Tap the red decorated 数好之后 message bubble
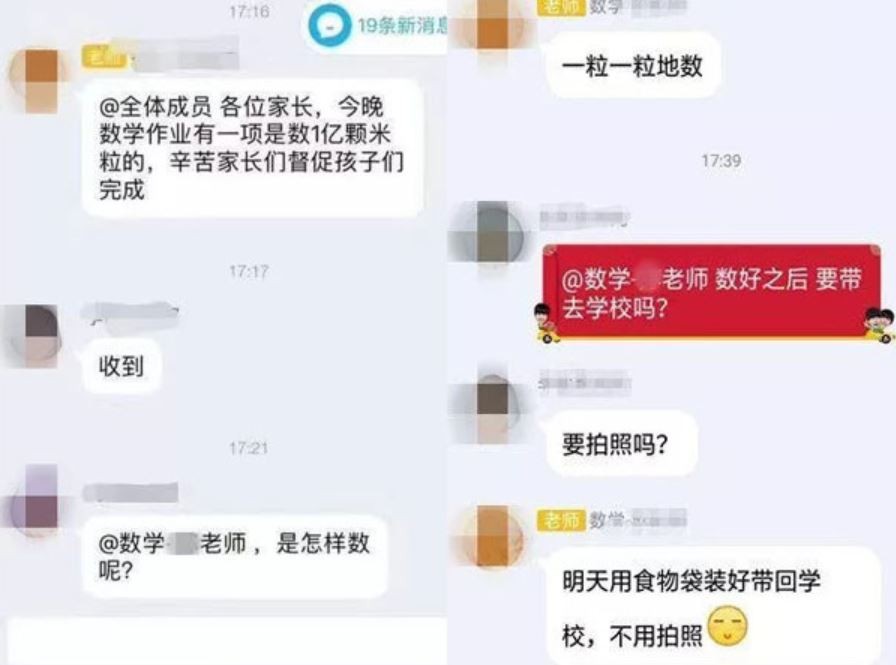Viewport: 896px width, 665px height. tap(713, 293)
